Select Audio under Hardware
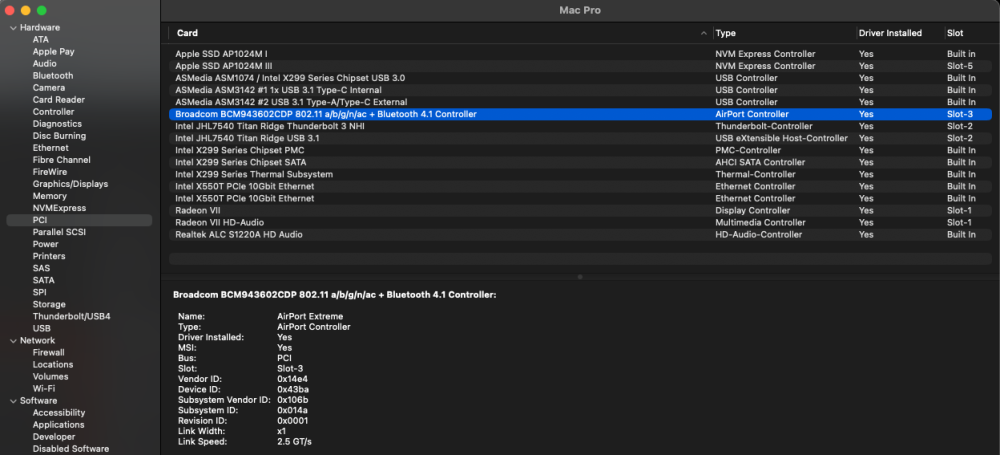 point(45,64)
